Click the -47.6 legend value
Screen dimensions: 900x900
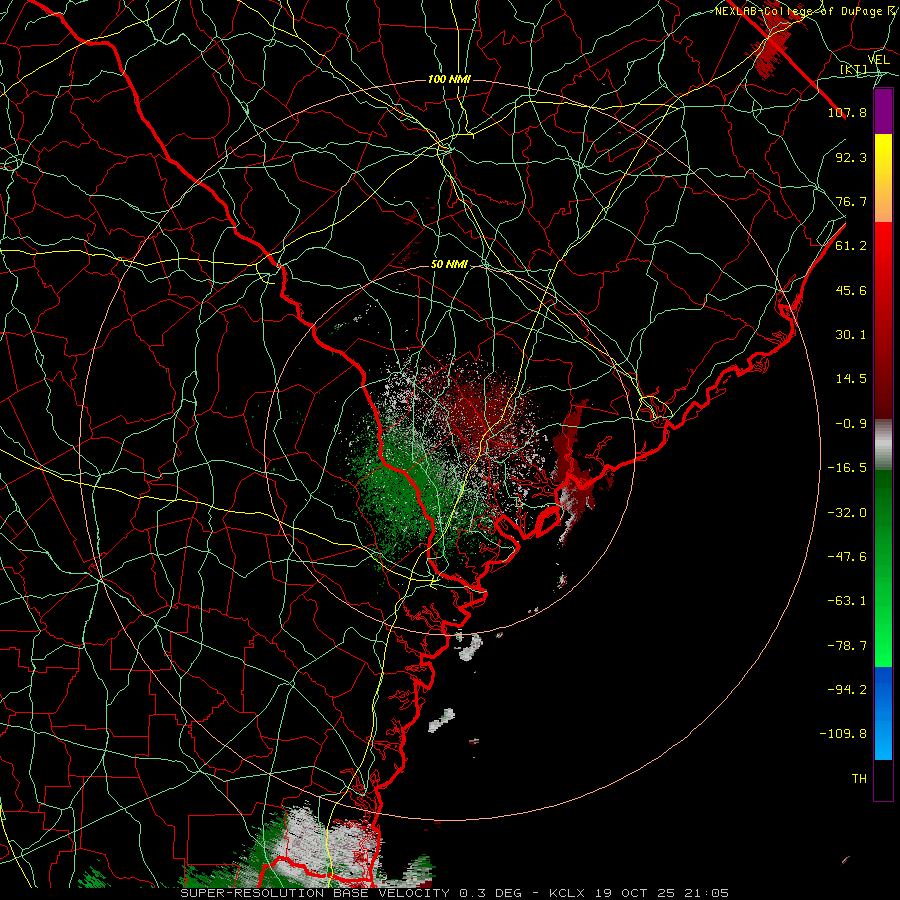pyautogui.click(x=847, y=557)
